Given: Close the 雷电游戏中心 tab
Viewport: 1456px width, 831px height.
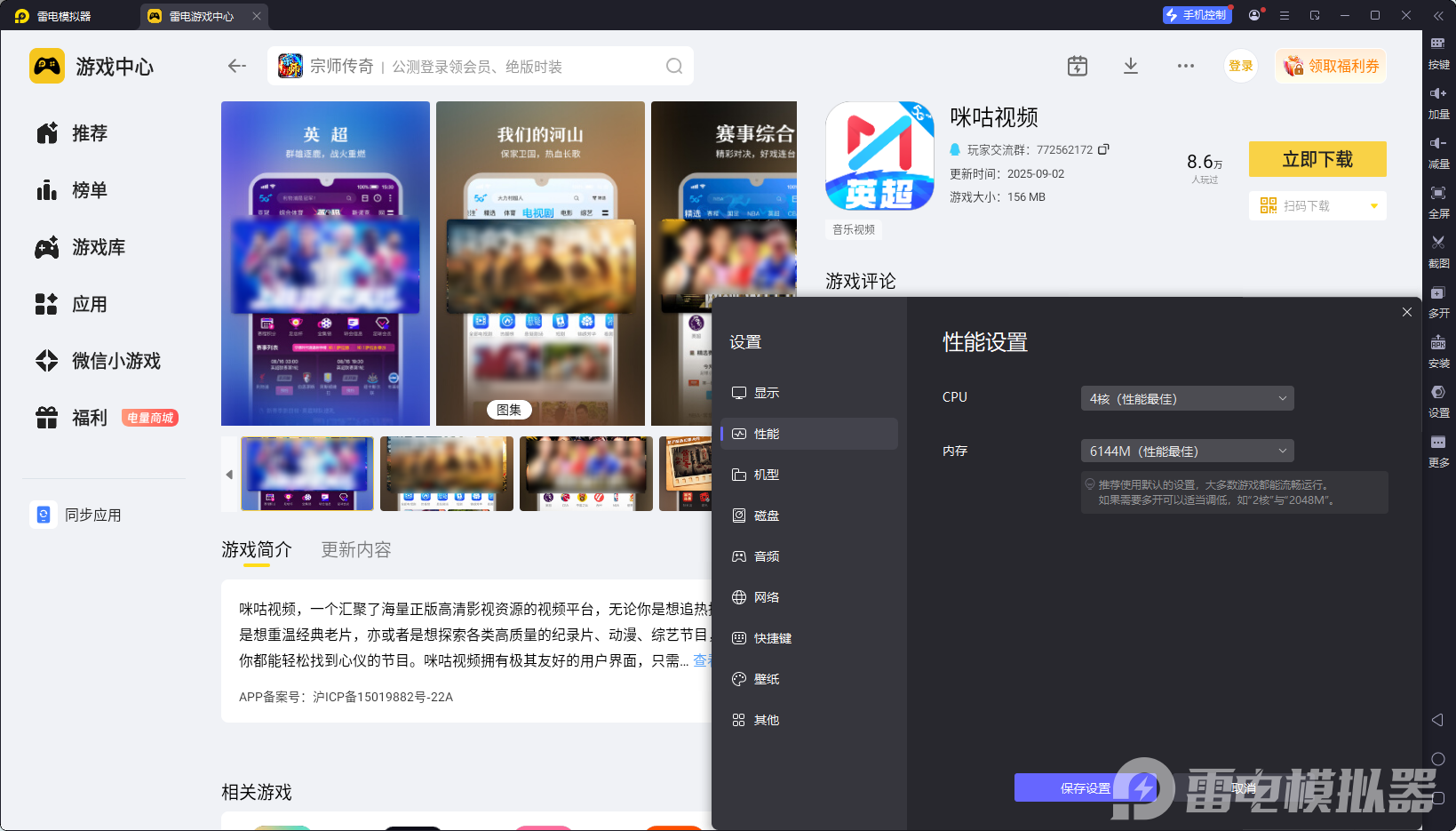Looking at the screenshot, I should click(x=257, y=16).
